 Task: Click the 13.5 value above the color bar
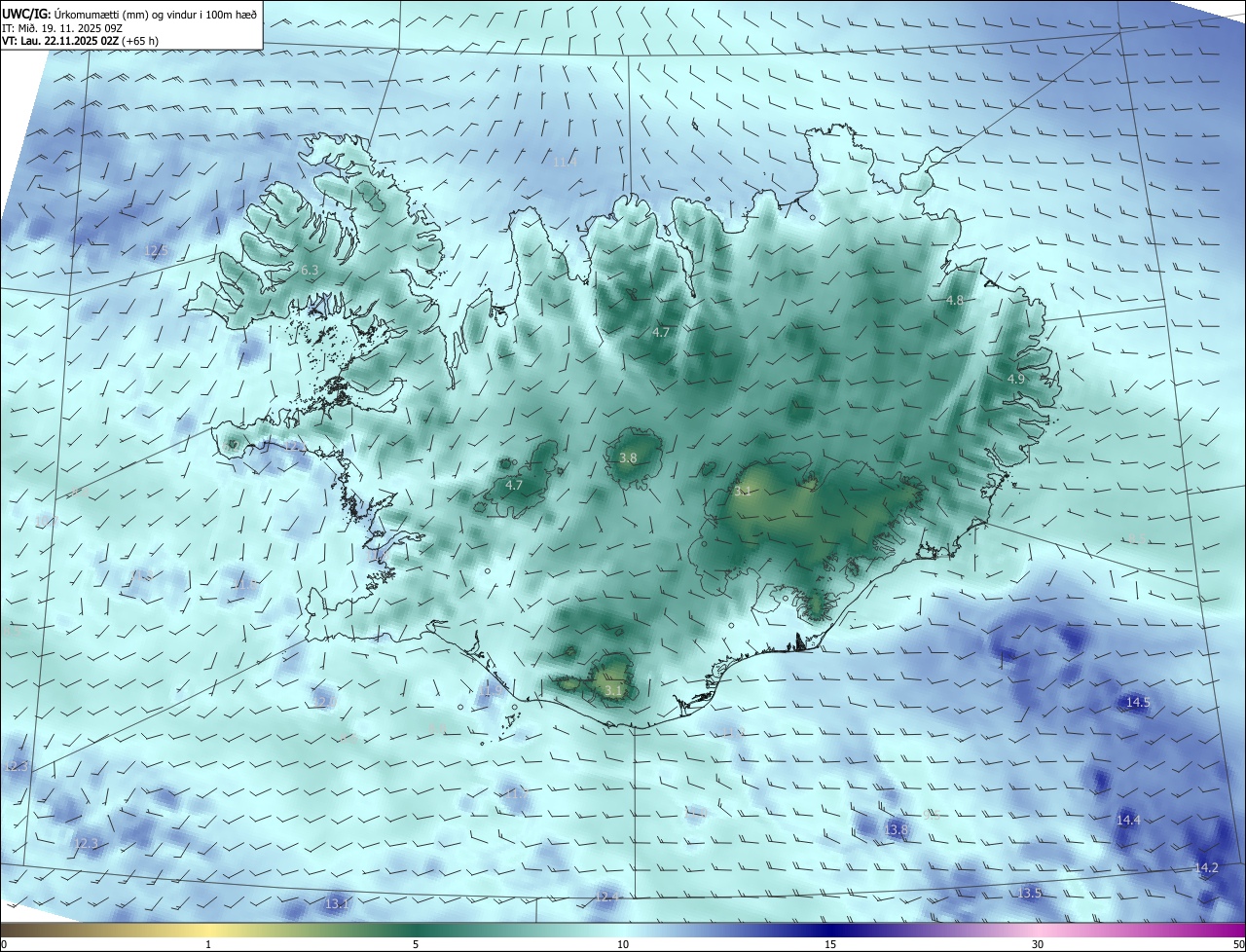[1030, 893]
